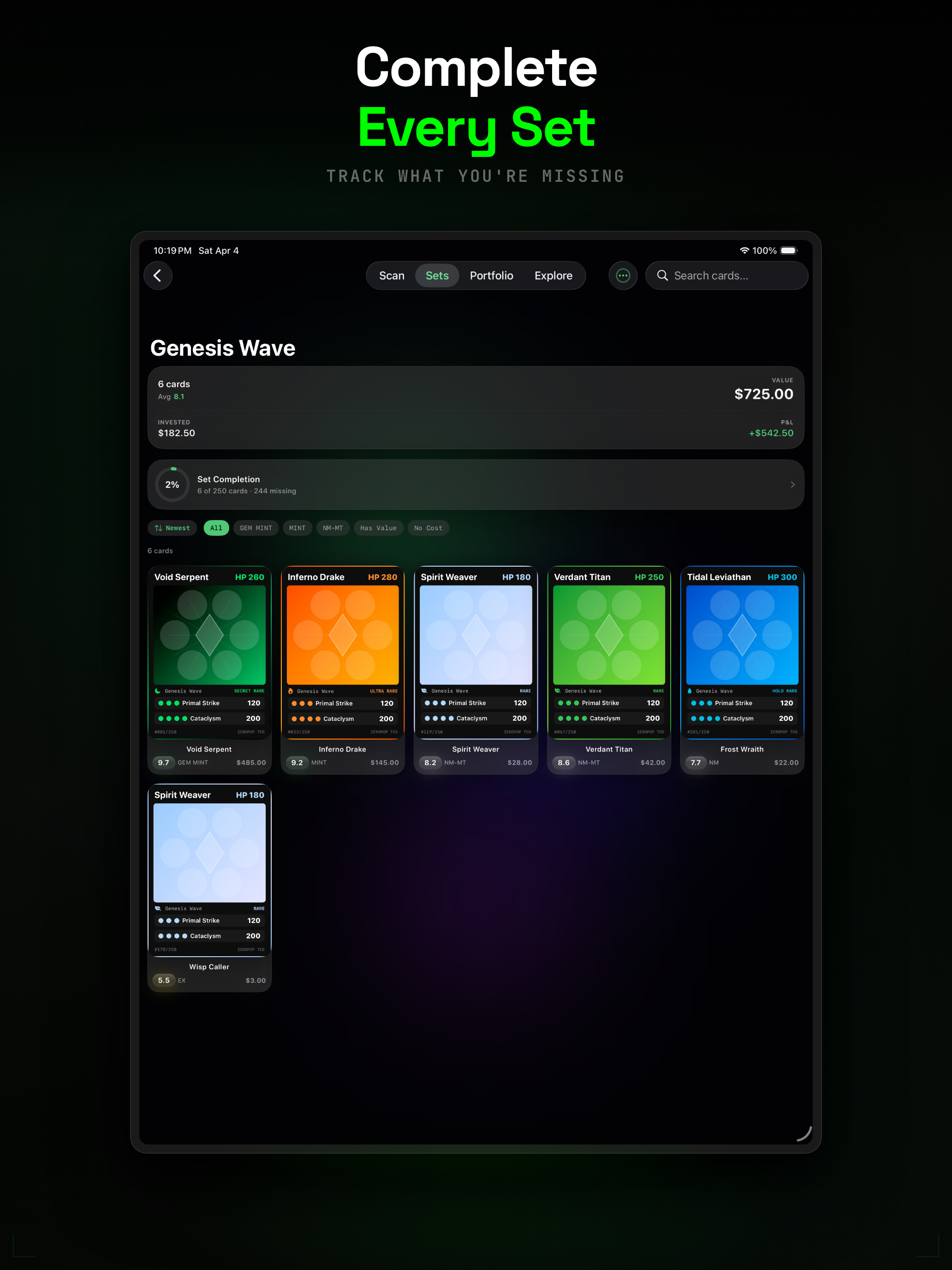This screenshot has width=952, height=1270.
Task: Open the Verdant Titan card artwork
Action: (609, 635)
